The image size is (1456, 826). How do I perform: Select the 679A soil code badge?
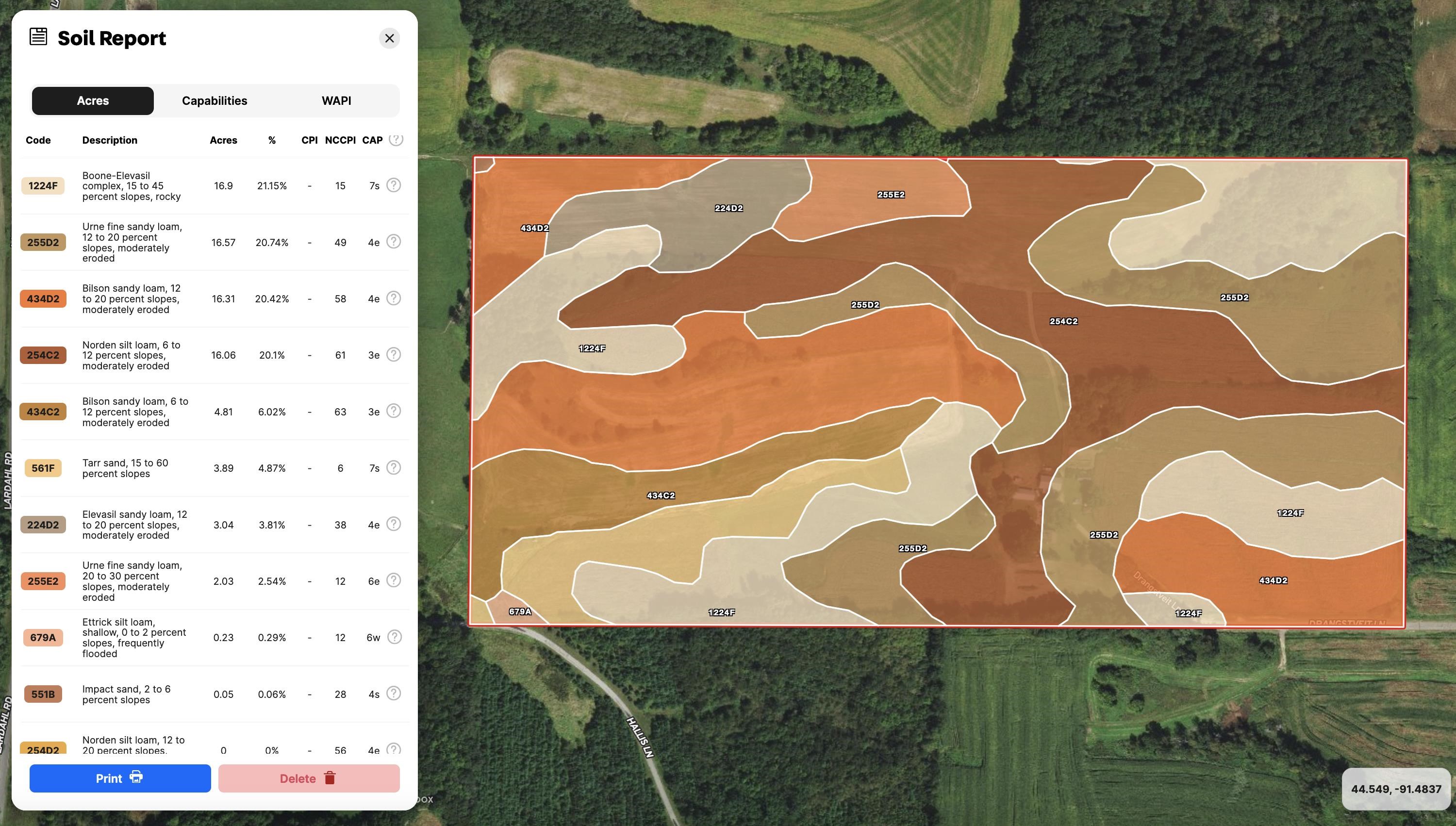43,638
